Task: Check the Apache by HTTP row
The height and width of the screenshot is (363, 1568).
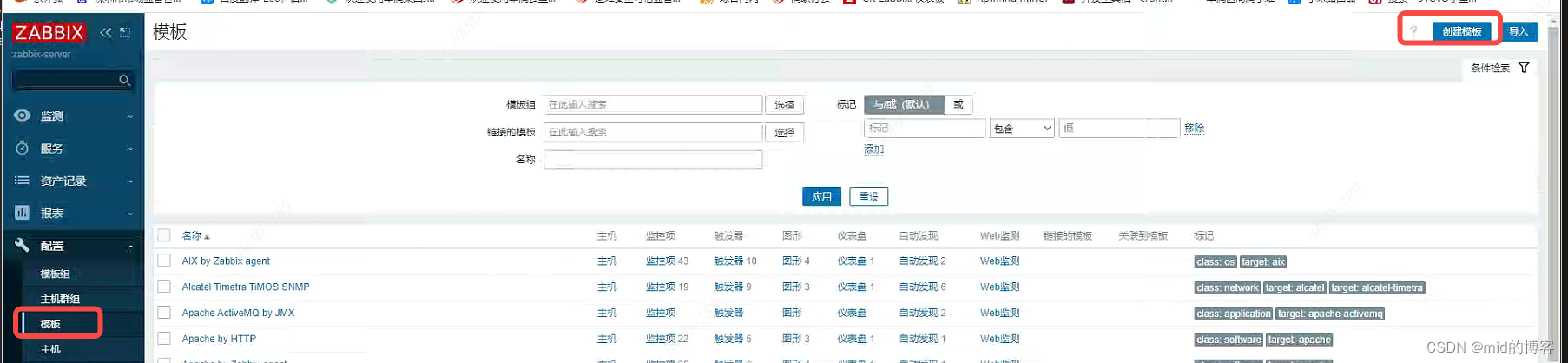Action: pyautogui.click(x=164, y=339)
